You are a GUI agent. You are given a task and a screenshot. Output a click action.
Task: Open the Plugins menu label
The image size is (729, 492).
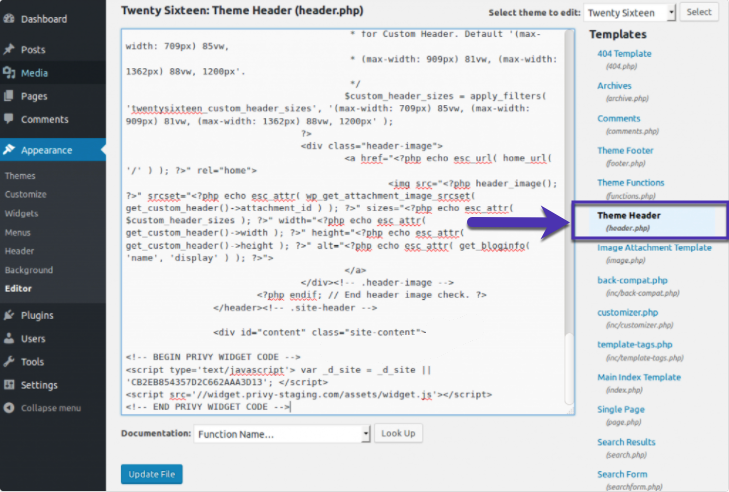pos(37,315)
